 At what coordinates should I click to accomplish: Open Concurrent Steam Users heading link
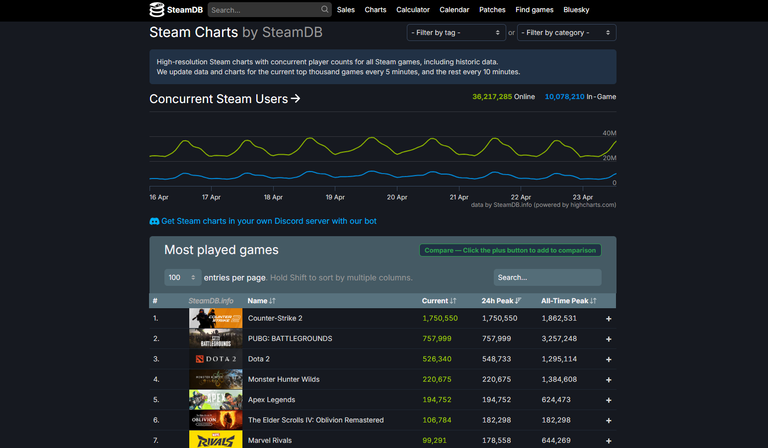pyautogui.click(x=224, y=99)
